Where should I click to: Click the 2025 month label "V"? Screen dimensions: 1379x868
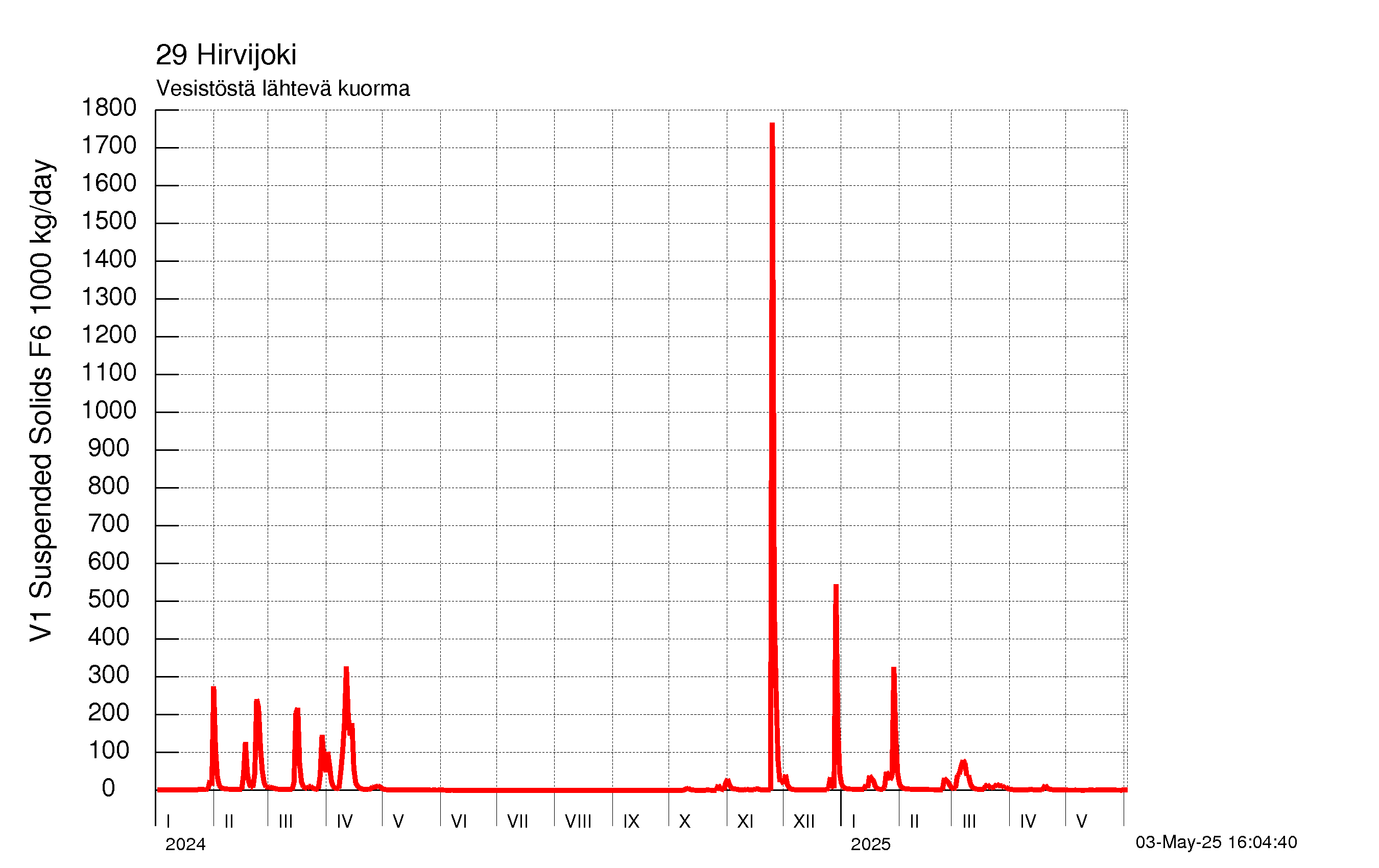coord(1081,822)
